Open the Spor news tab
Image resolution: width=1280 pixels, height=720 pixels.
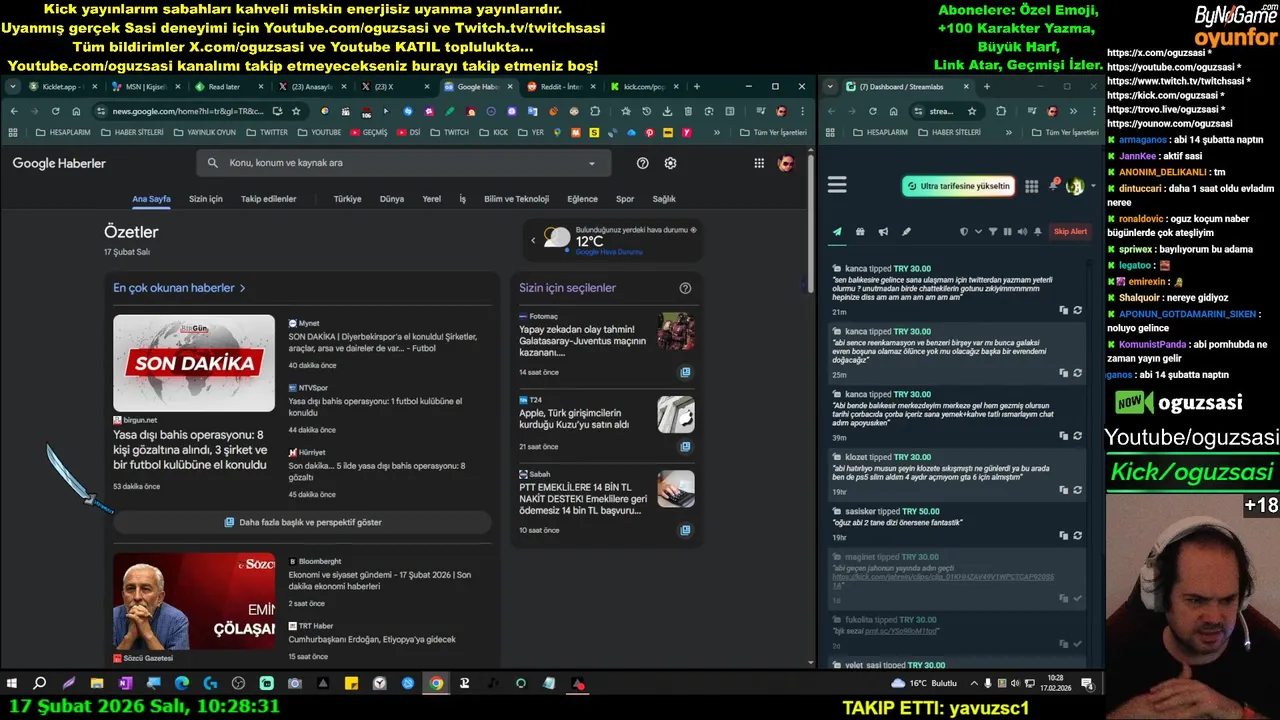(625, 199)
